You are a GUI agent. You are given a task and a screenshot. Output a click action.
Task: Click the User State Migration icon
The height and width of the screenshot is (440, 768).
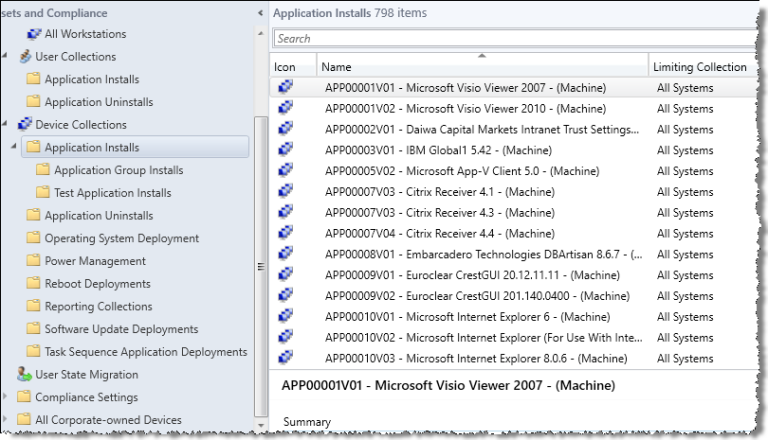(x=25, y=375)
